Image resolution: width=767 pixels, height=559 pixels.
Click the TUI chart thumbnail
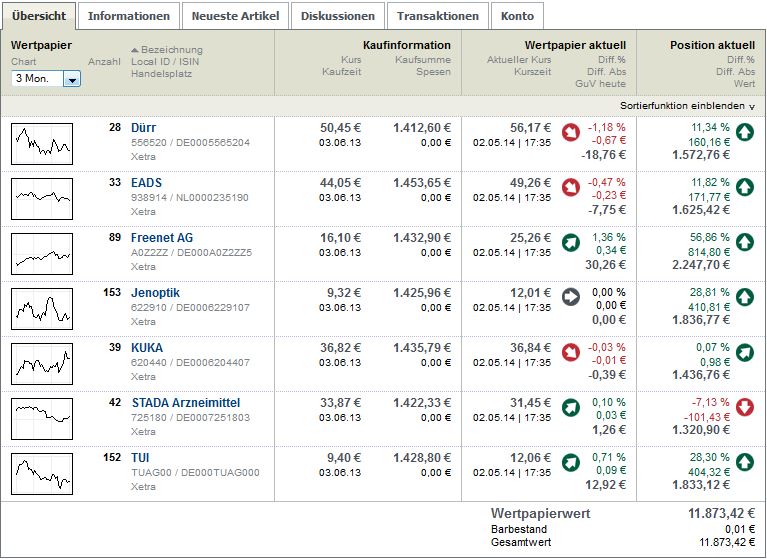[x=42, y=474]
